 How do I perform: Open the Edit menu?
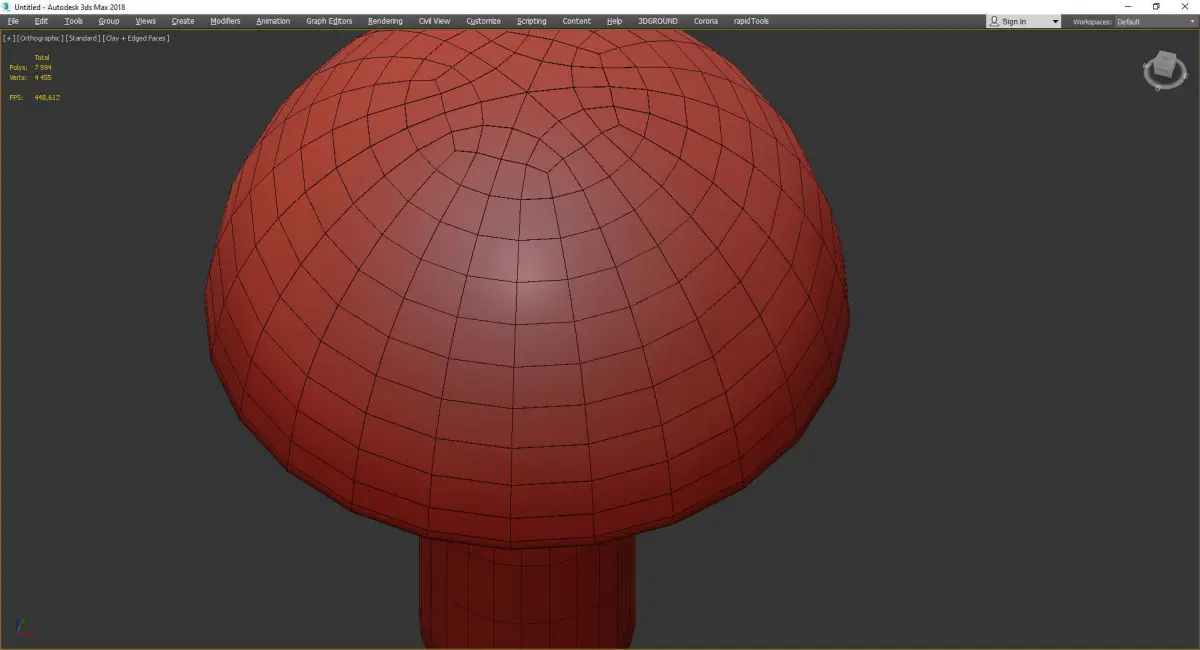(x=41, y=21)
